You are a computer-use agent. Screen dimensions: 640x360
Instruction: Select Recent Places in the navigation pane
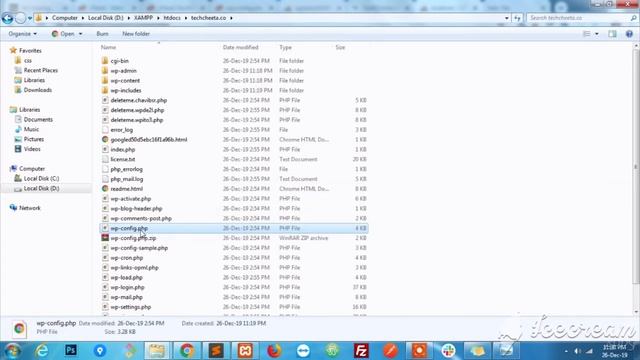point(40,70)
